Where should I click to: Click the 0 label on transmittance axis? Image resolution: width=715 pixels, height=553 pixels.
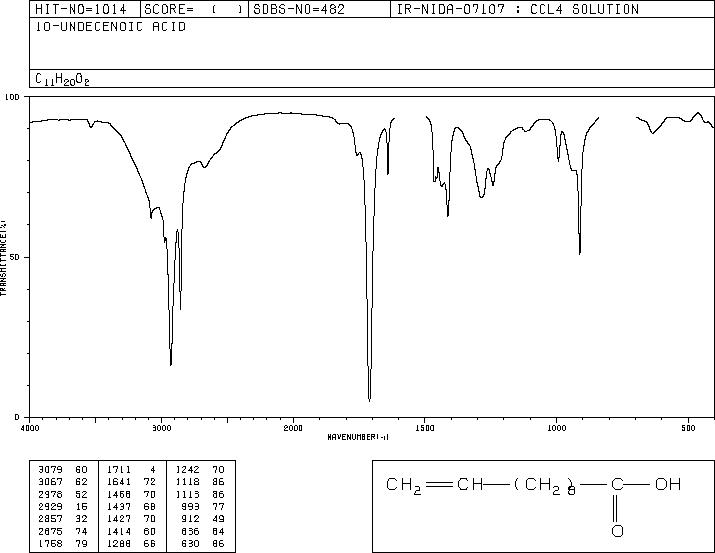pyautogui.click(x=17, y=417)
